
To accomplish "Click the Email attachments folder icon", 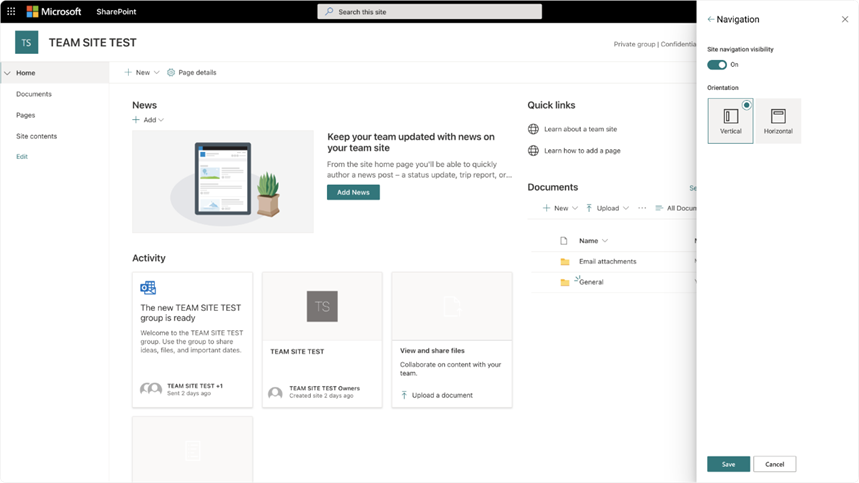I will point(565,262).
